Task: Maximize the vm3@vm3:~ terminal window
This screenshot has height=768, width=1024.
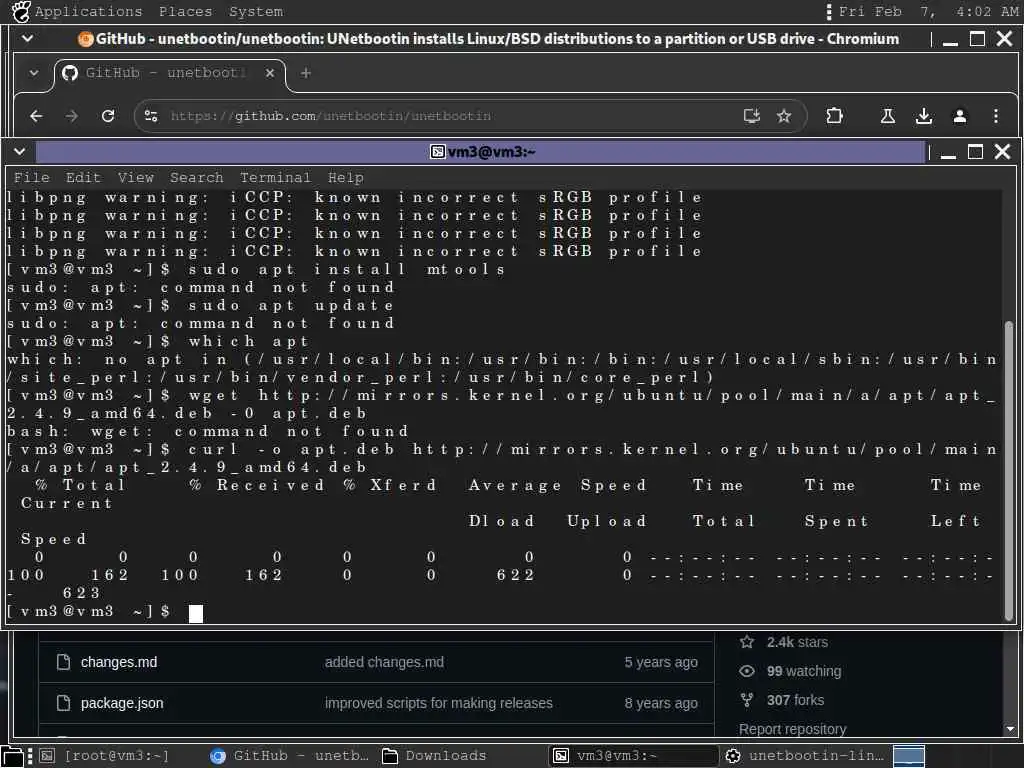Action: click(x=975, y=152)
